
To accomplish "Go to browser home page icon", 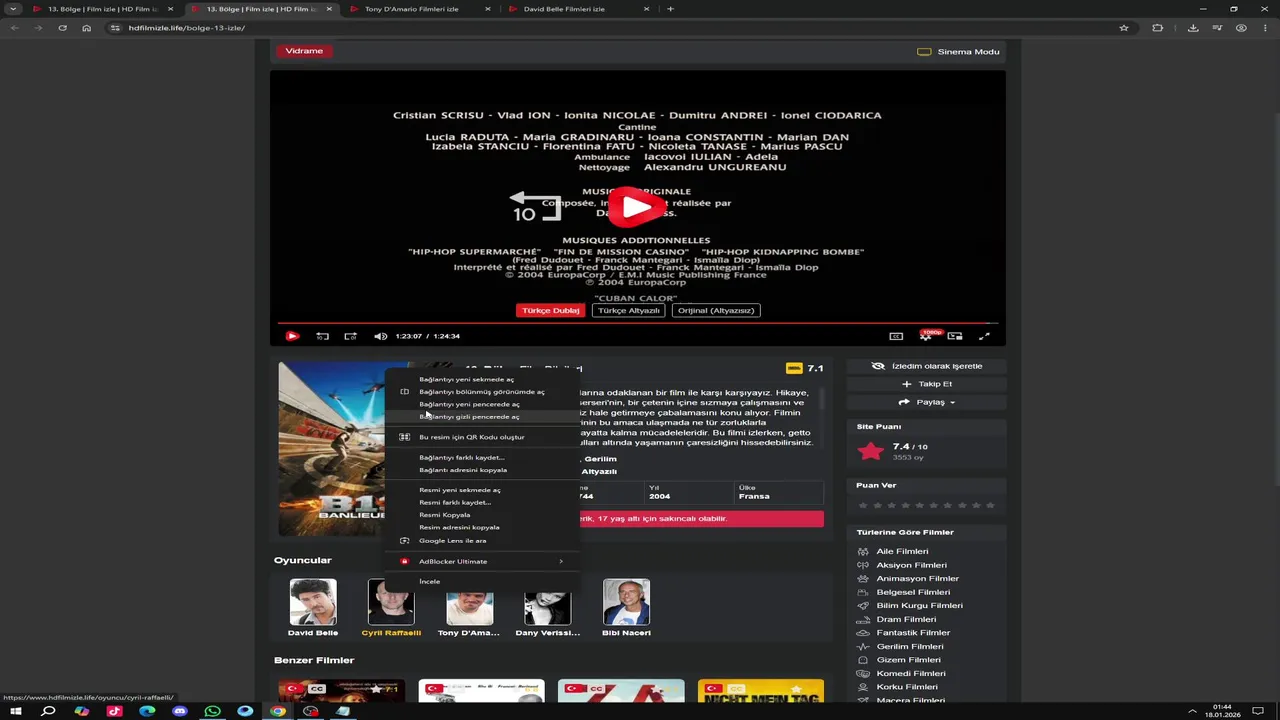I will point(86,28).
